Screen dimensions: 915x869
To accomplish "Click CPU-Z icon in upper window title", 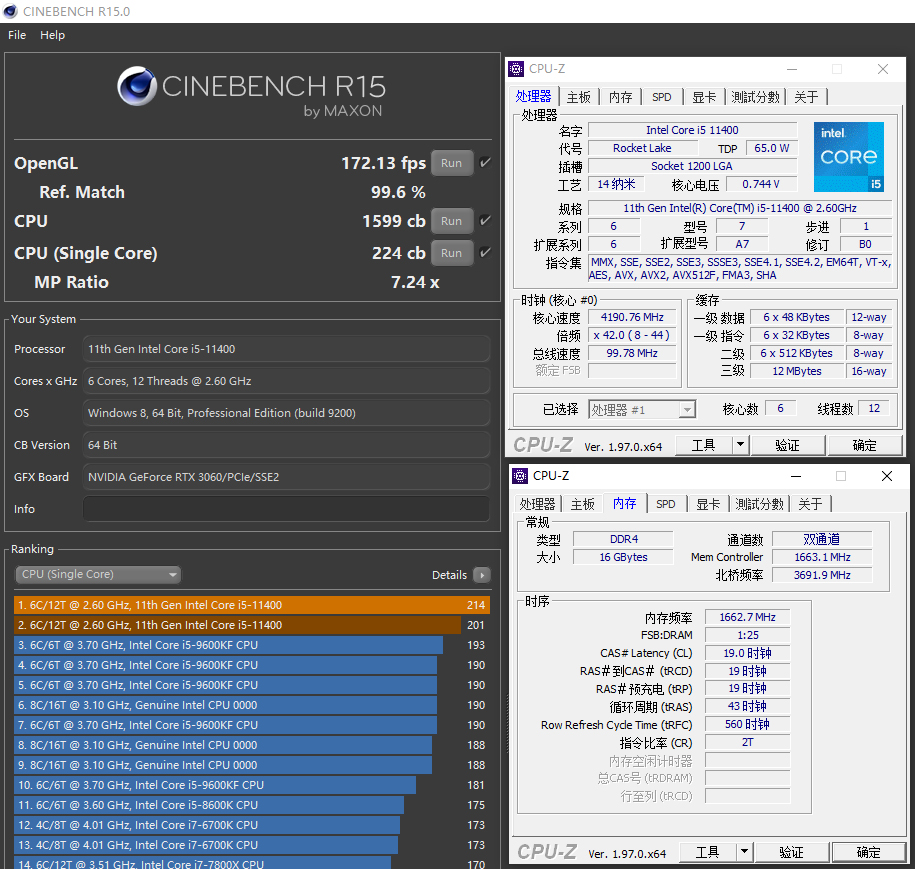I will [516, 69].
